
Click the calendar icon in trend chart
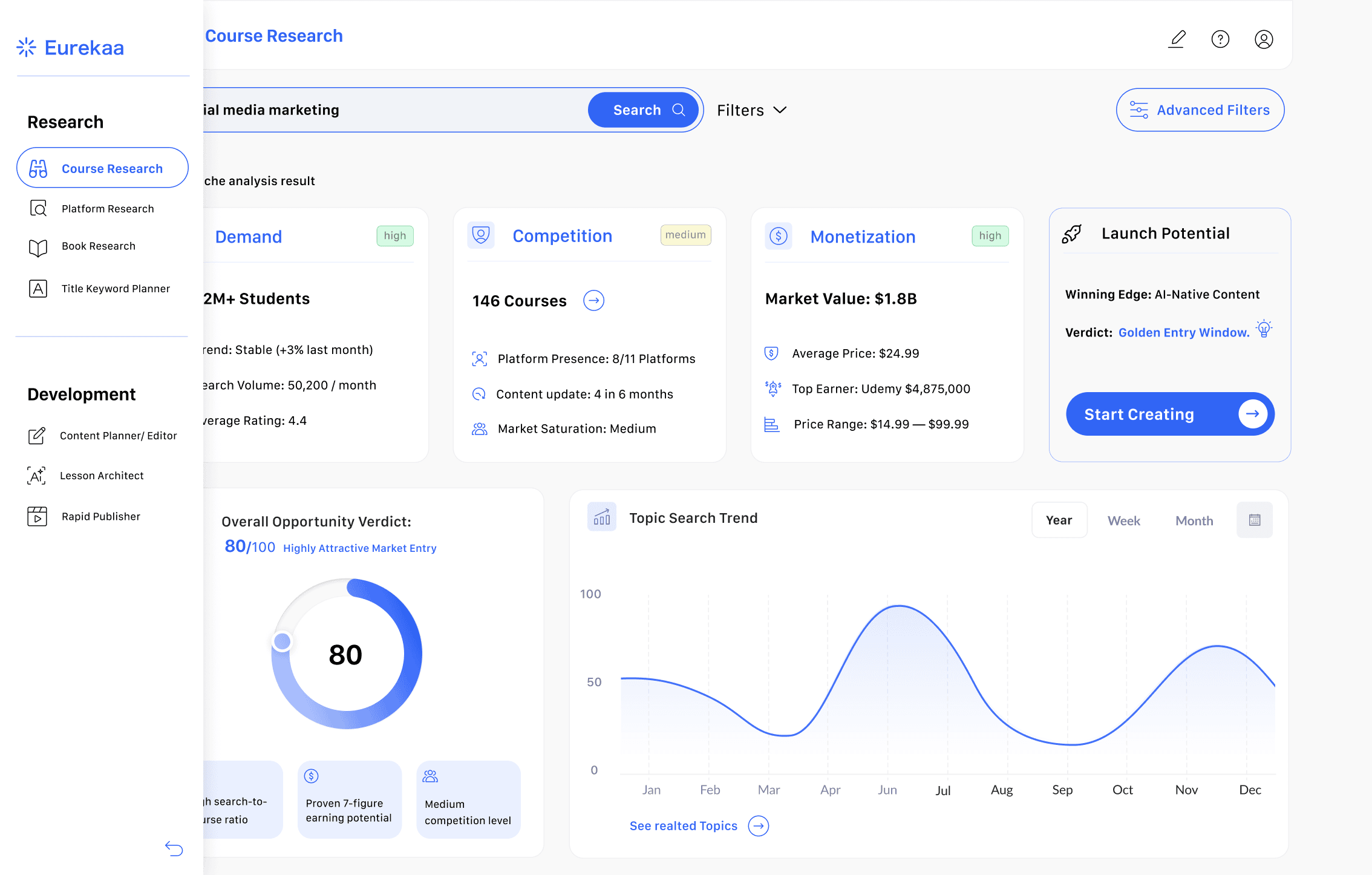pos(1255,520)
